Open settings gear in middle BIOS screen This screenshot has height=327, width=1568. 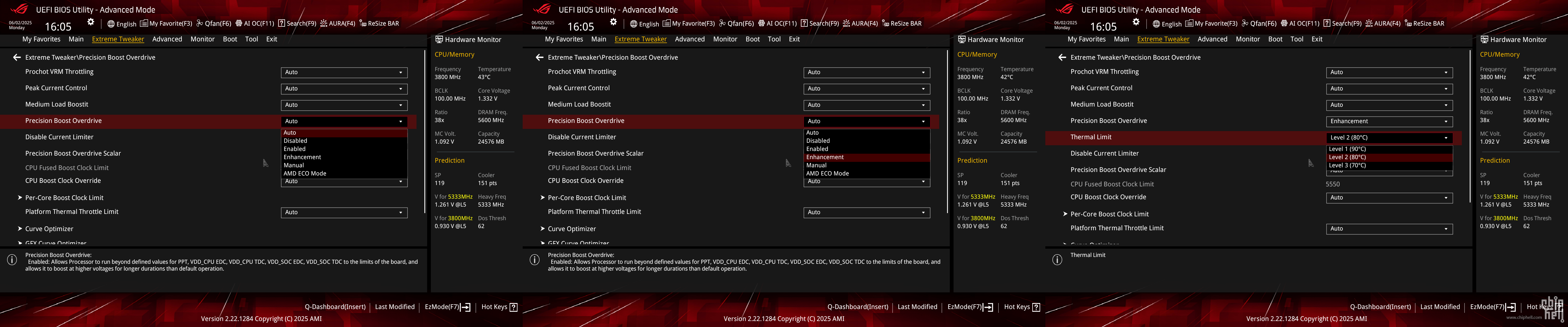(x=614, y=22)
